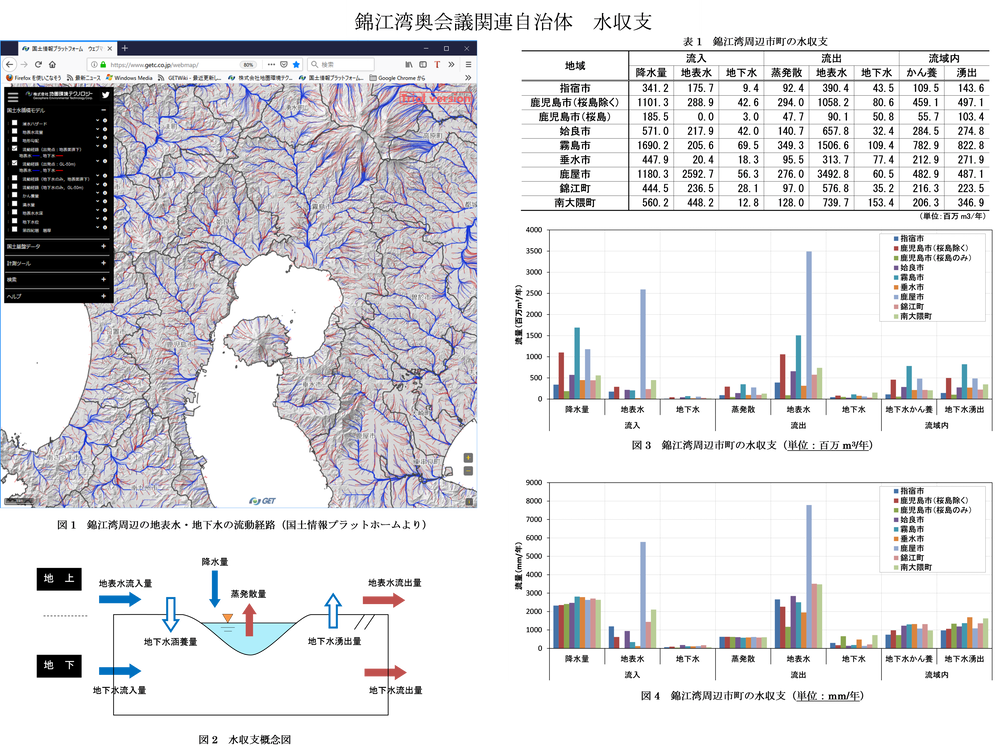Viewport: 1000px width, 748px height.
Task: Uncheck 流動経路（出発点：地表面直下）layer
Action: pyautogui.click(x=15, y=148)
